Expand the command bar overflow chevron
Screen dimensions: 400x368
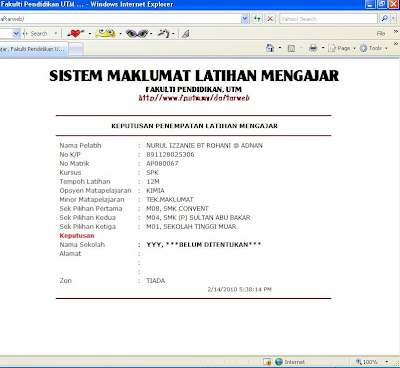point(396,44)
